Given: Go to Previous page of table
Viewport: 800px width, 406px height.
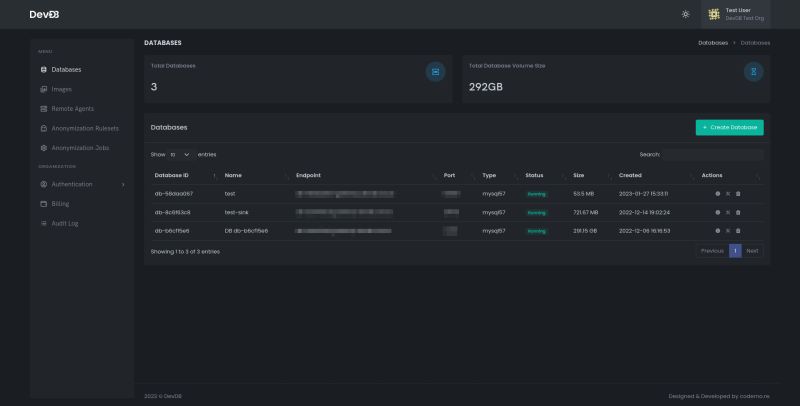Looking at the screenshot, I should pyautogui.click(x=712, y=251).
